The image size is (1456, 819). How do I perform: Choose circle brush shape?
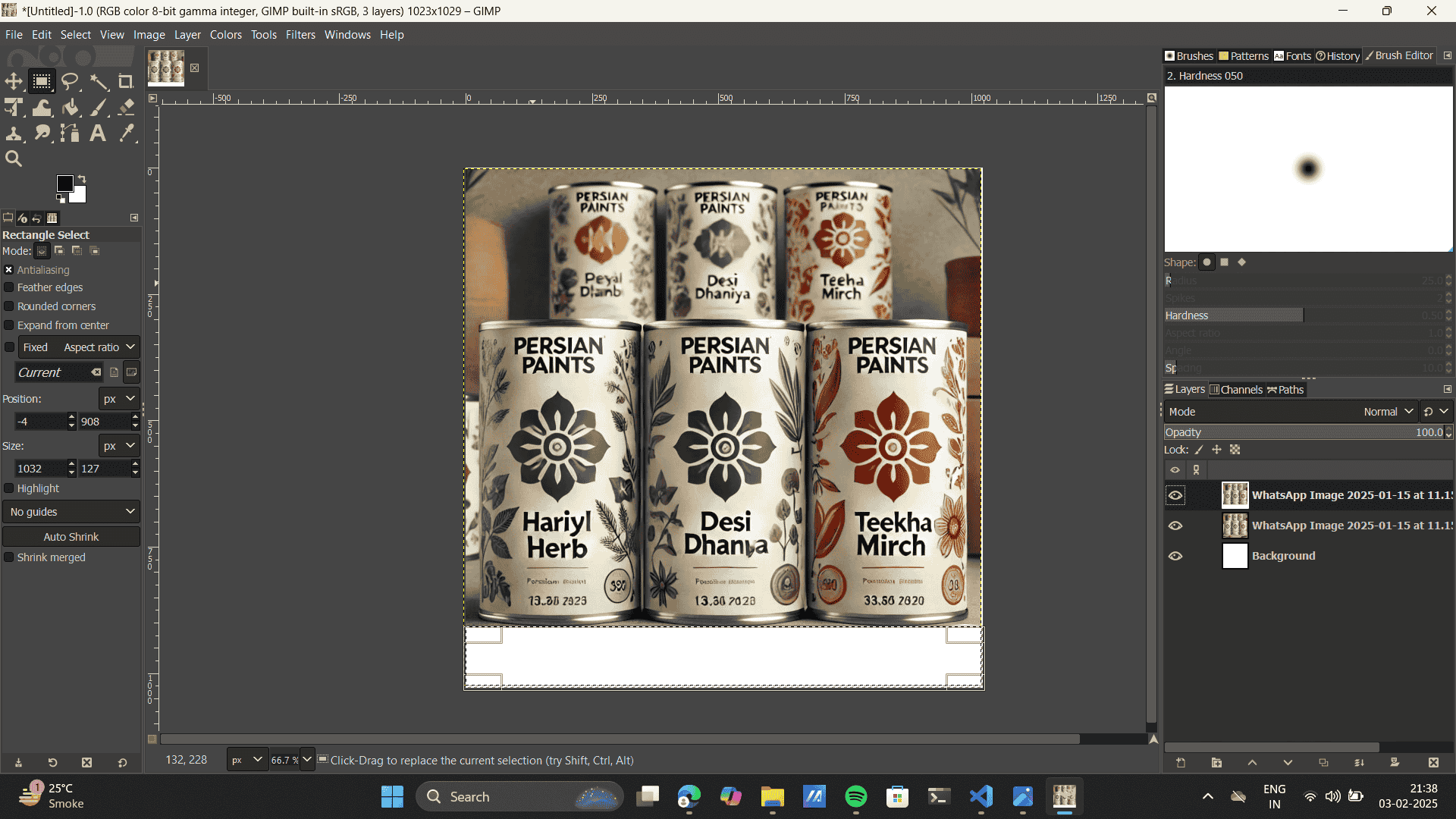pyautogui.click(x=1207, y=262)
